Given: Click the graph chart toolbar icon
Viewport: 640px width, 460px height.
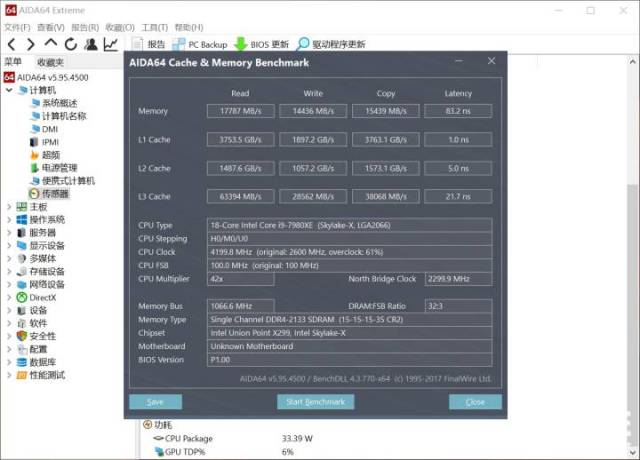Looking at the screenshot, I should click(x=111, y=44).
